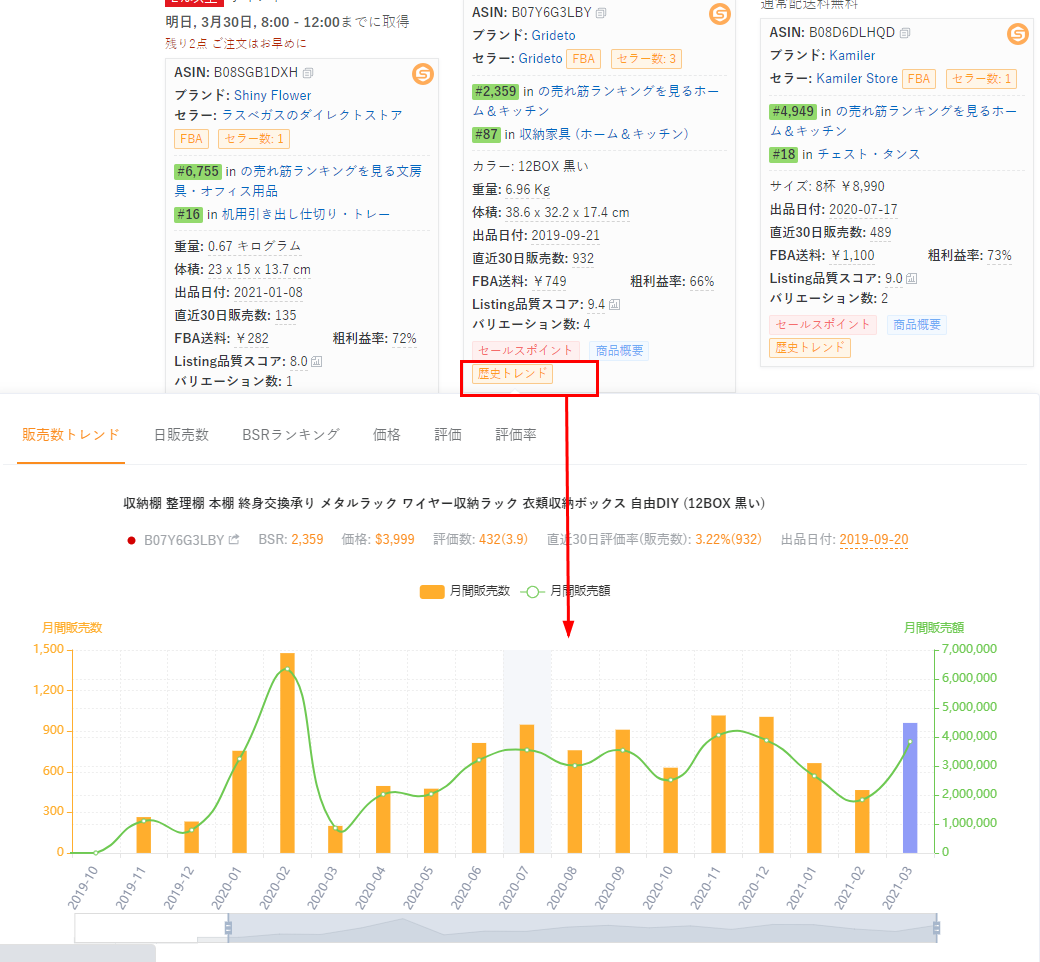Screen dimensions: 1040x962
Task: Open the 評価率 tab
Action: click(516, 435)
